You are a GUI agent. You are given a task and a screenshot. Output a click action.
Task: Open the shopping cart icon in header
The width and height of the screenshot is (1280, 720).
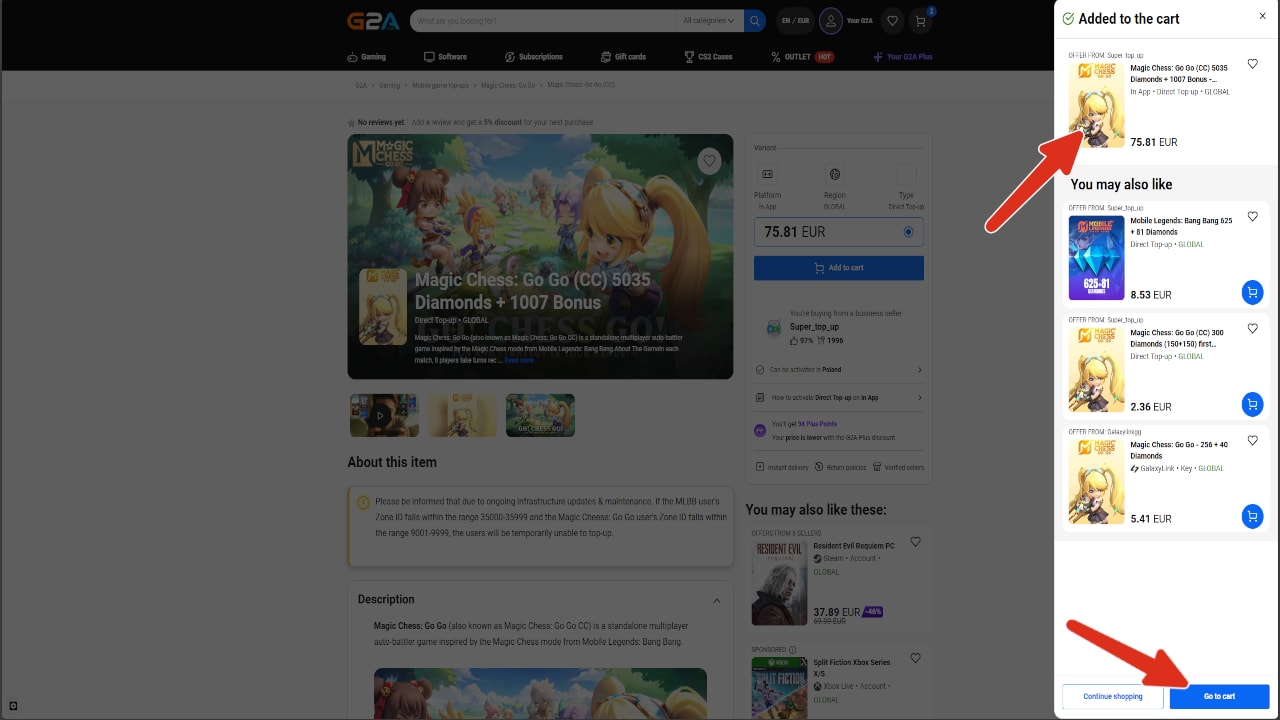tap(921, 21)
